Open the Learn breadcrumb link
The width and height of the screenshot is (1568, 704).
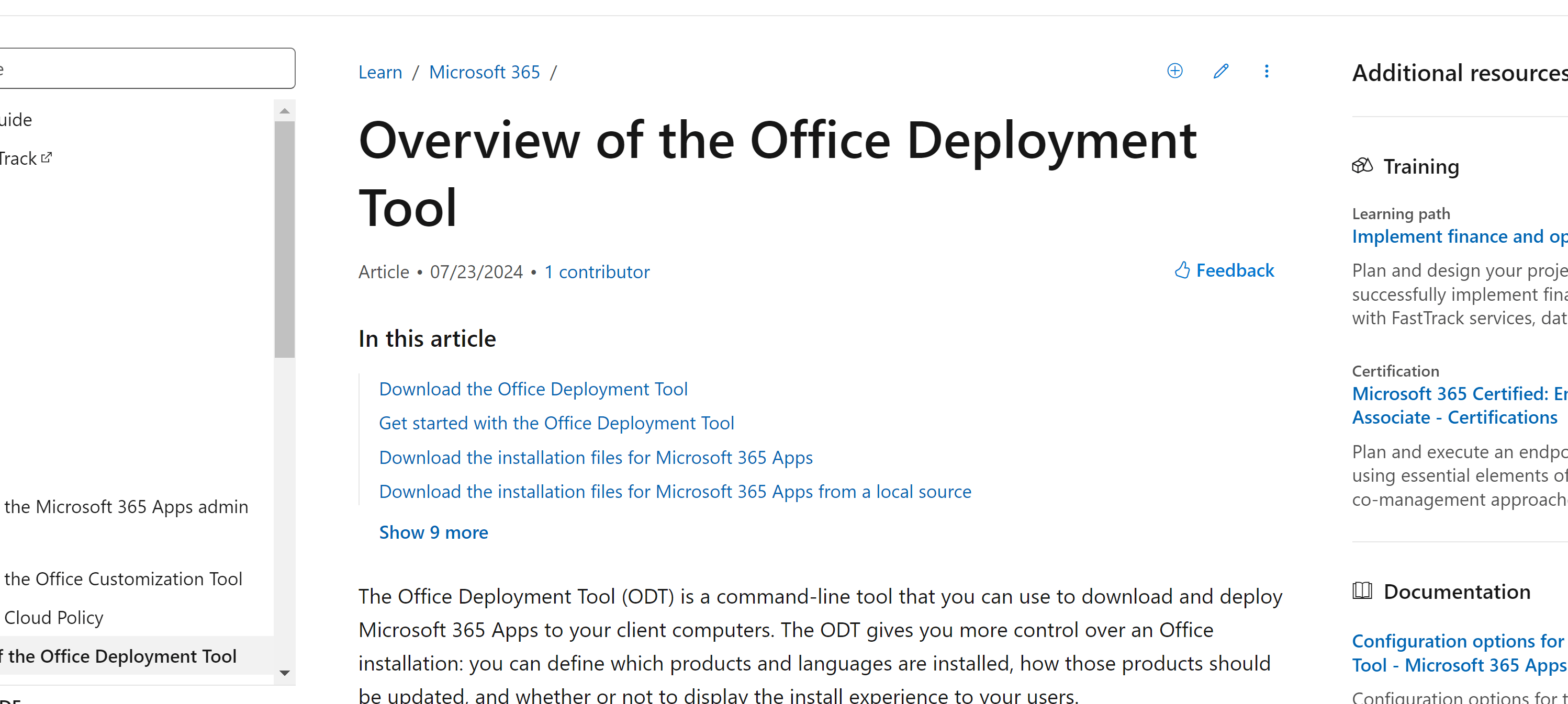(x=380, y=72)
